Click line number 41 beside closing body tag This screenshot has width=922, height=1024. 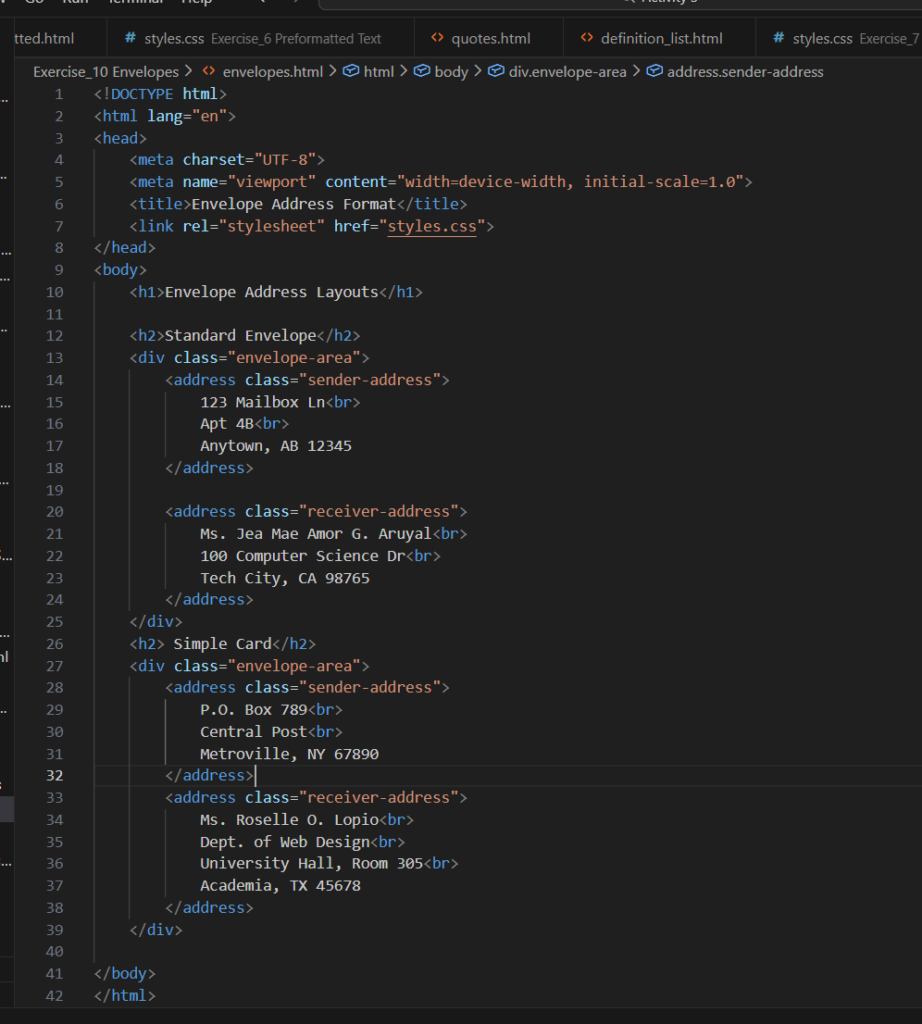(54, 974)
